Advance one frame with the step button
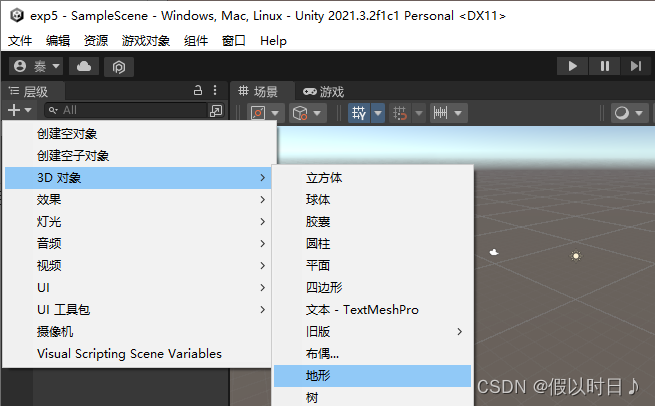 (635, 66)
